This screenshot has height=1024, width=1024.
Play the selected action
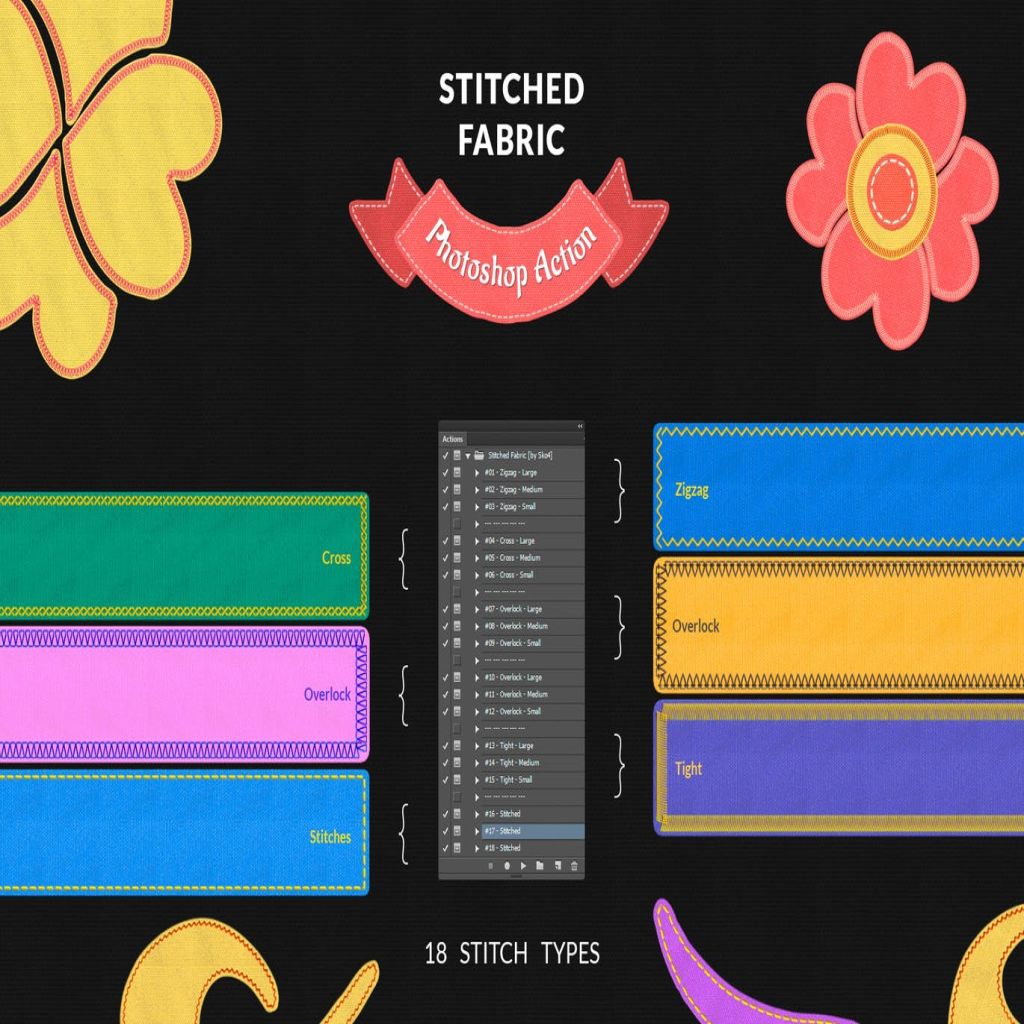tap(523, 866)
